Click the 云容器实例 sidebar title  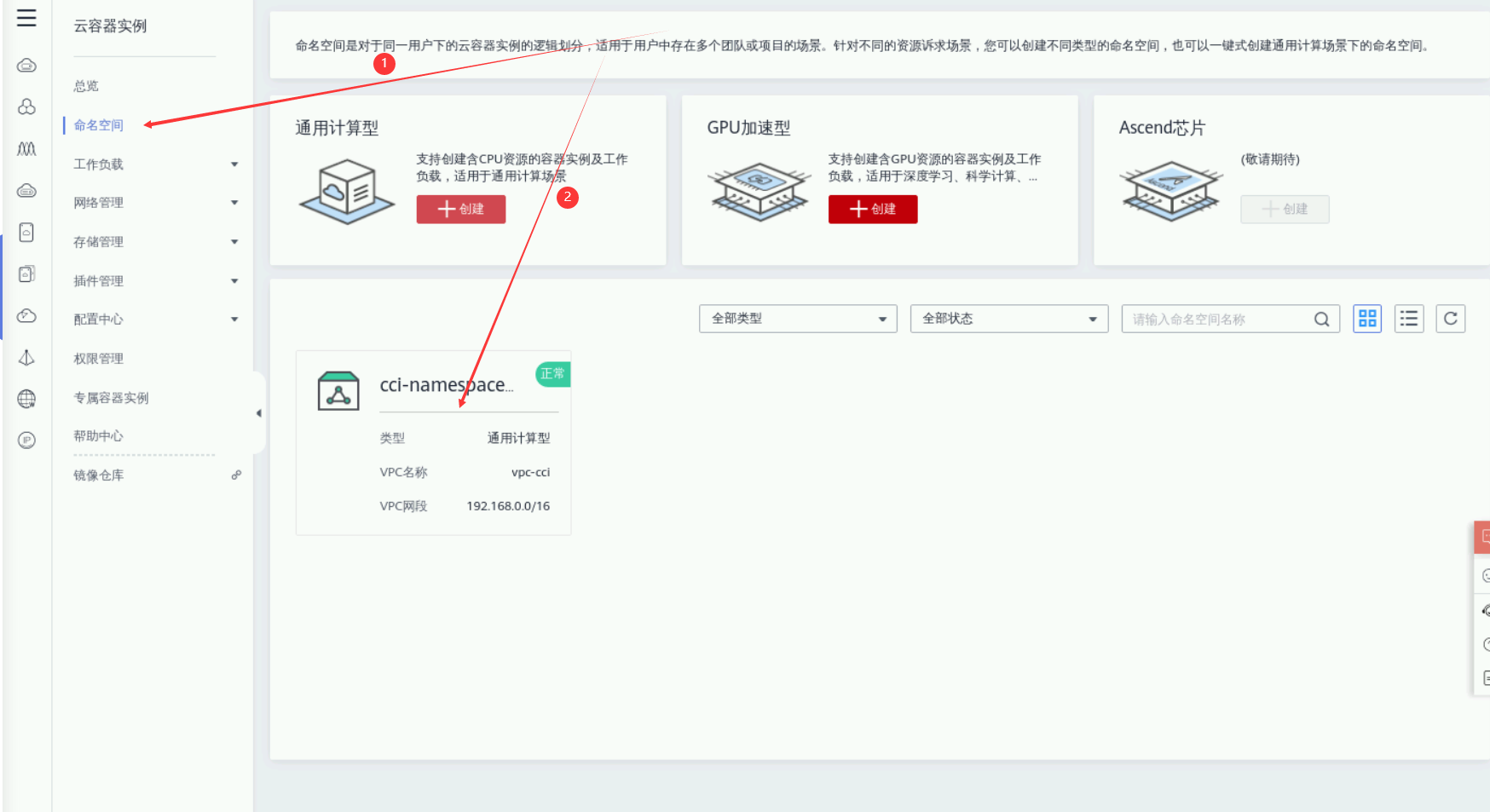(x=110, y=26)
